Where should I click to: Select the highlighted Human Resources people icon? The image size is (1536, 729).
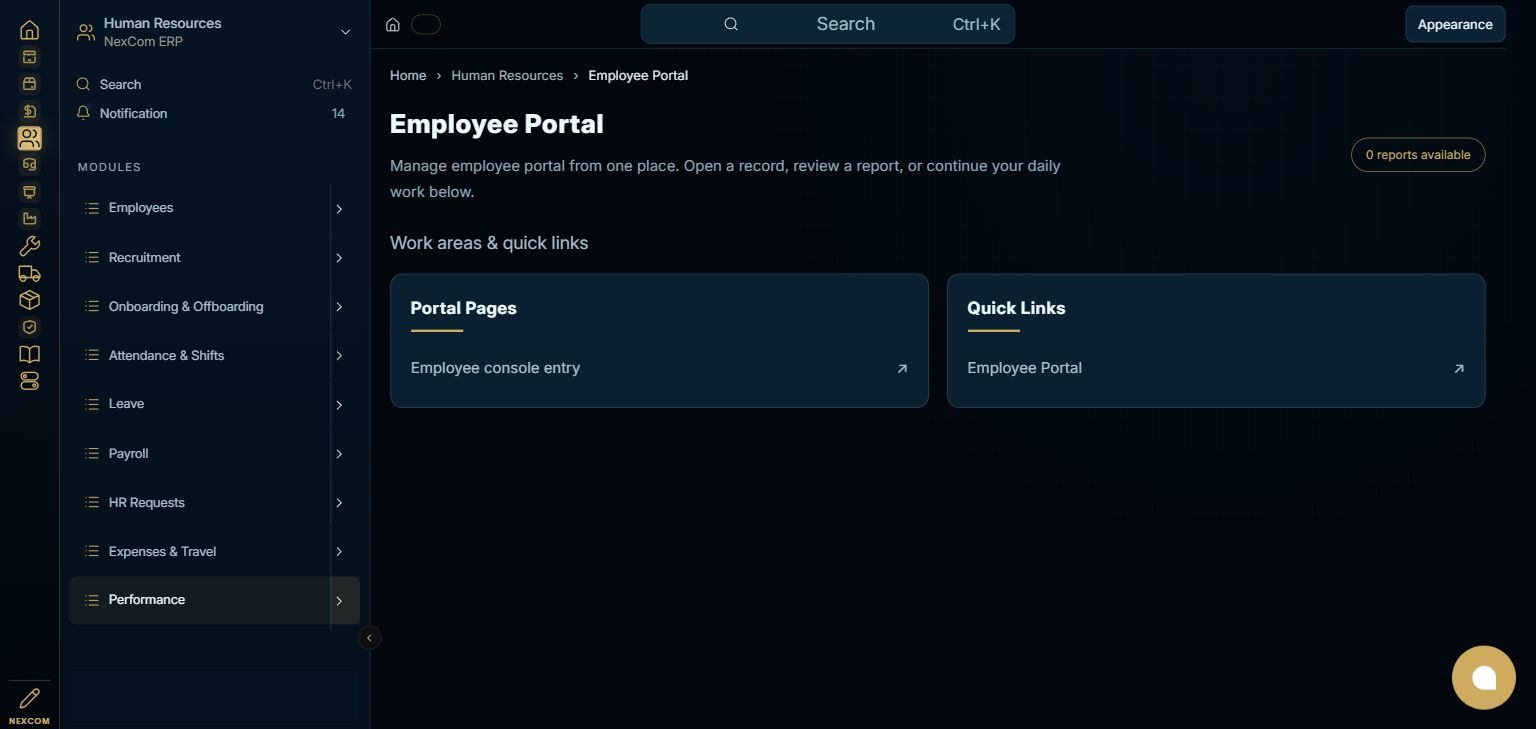pos(29,138)
